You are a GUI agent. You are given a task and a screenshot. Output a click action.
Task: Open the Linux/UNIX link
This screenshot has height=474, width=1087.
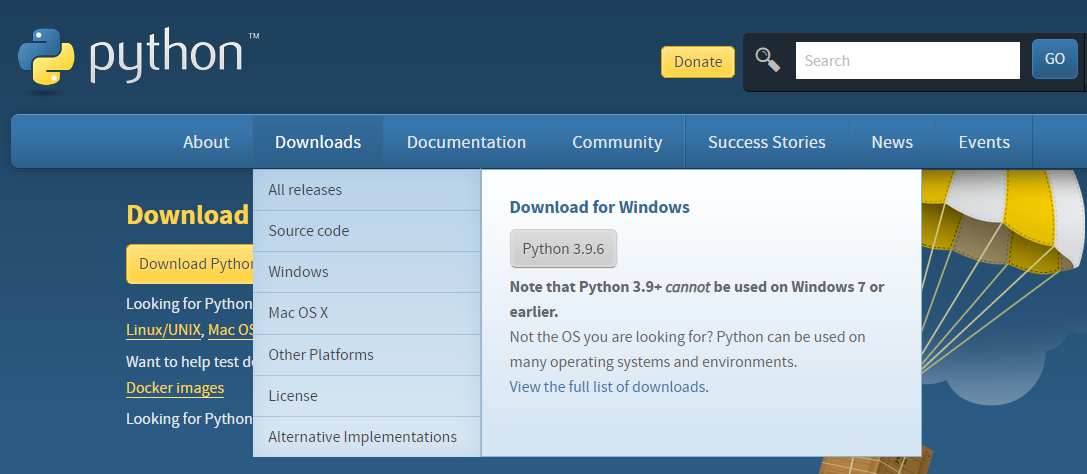(164, 330)
